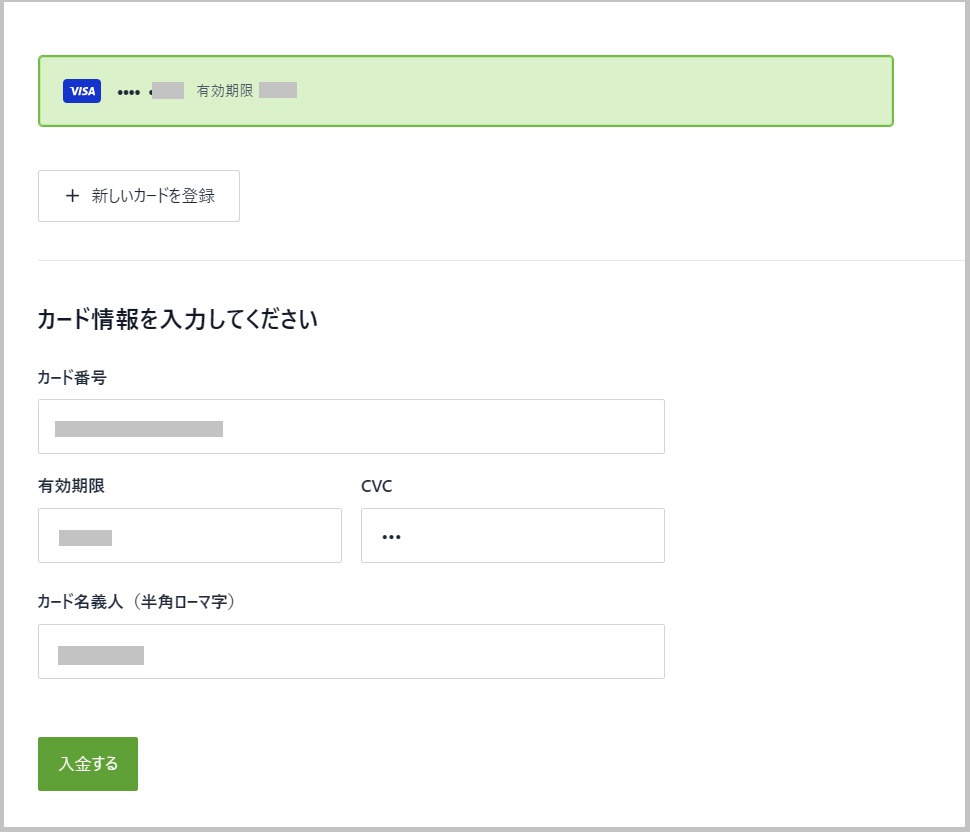Click the VISA logo icon
The height and width of the screenshot is (832, 970).
[82, 91]
